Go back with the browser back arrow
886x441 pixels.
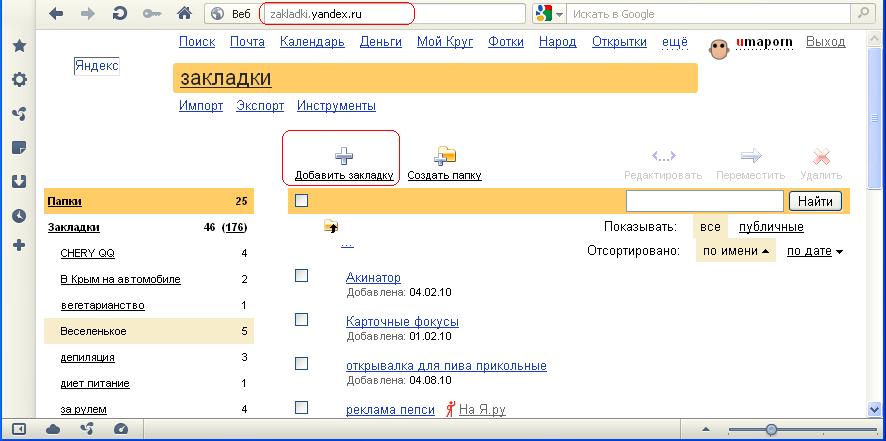(x=56, y=14)
